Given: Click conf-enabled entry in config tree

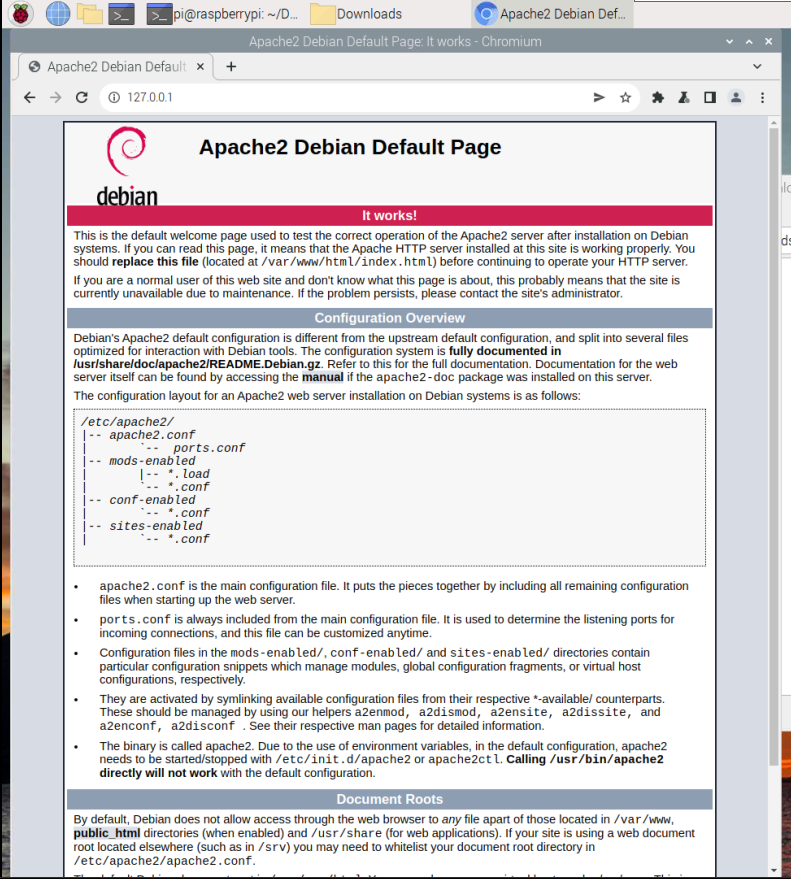Looking at the screenshot, I should coord(152,500).
